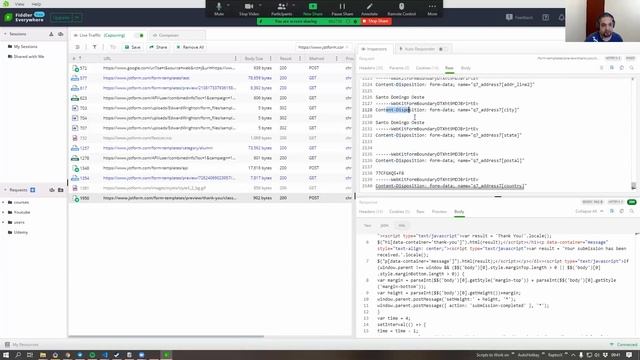
Task: Click the blue add request plus icon
Action: (33, 190)
